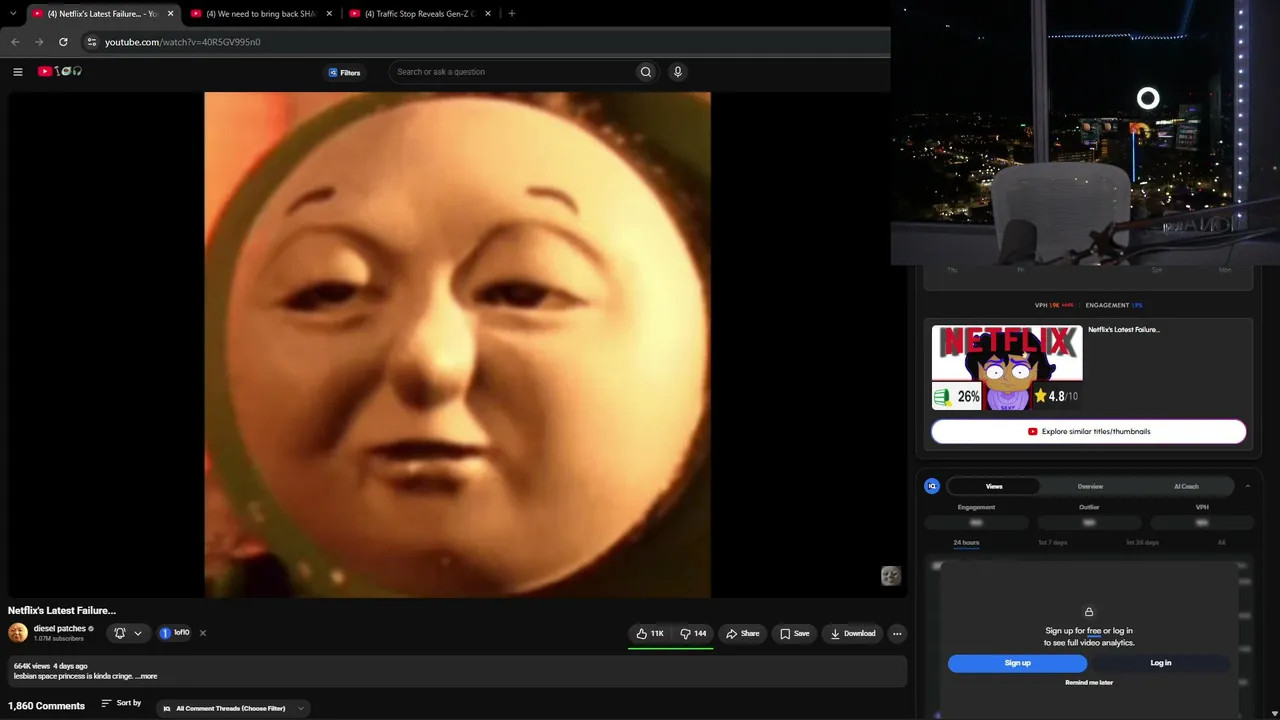
Task: Open the Netflix thumbnail in analytics panel
Action: (x=1007, y=367)
